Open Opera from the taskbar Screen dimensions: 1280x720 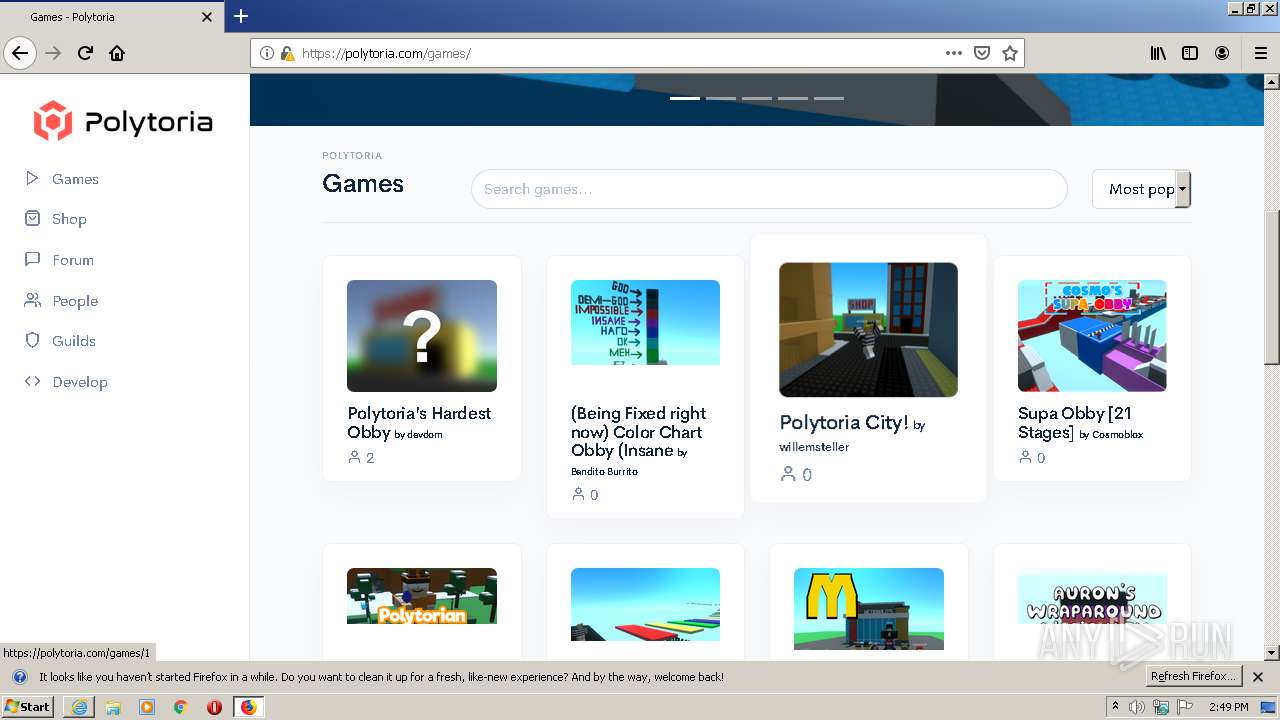[214, 707]
